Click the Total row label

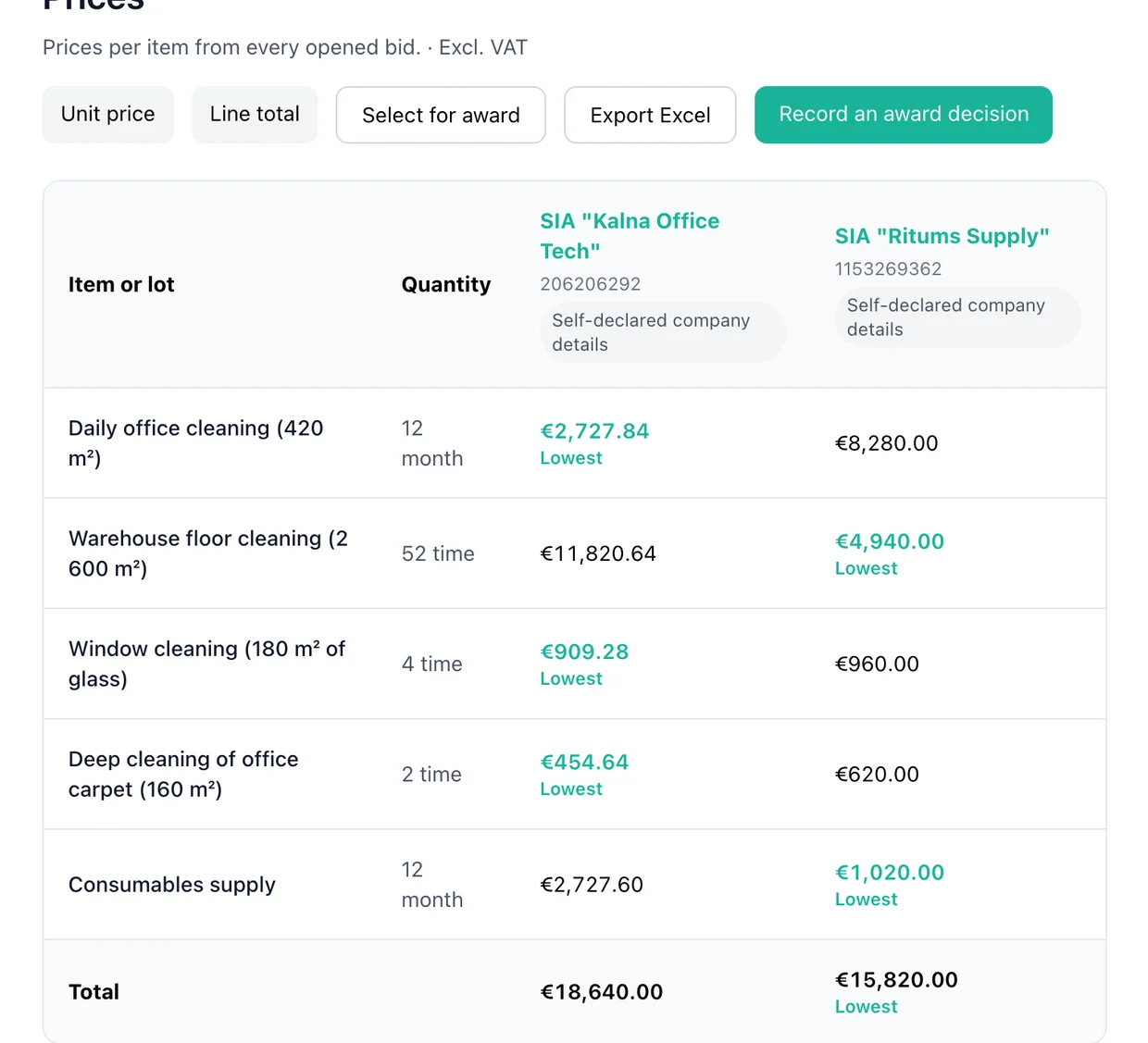pyautogui.click(x=94, y=992)
